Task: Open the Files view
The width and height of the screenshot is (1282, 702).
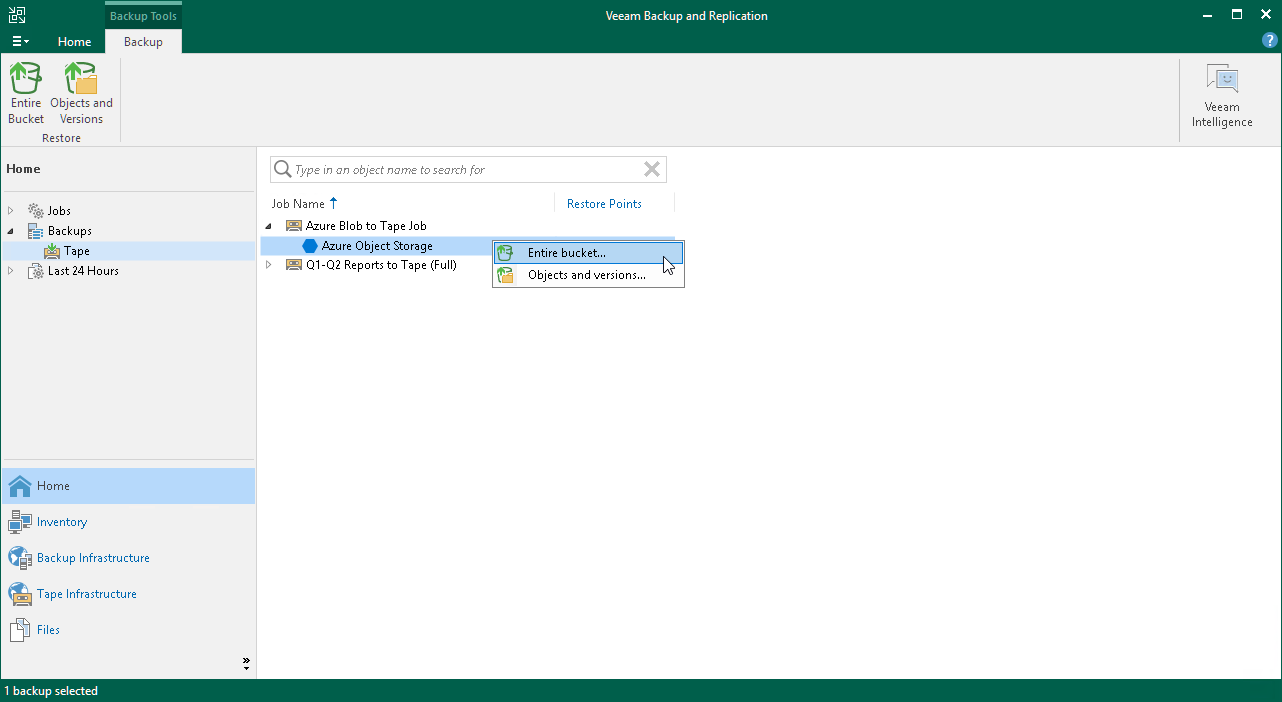Action: (47, 629)
